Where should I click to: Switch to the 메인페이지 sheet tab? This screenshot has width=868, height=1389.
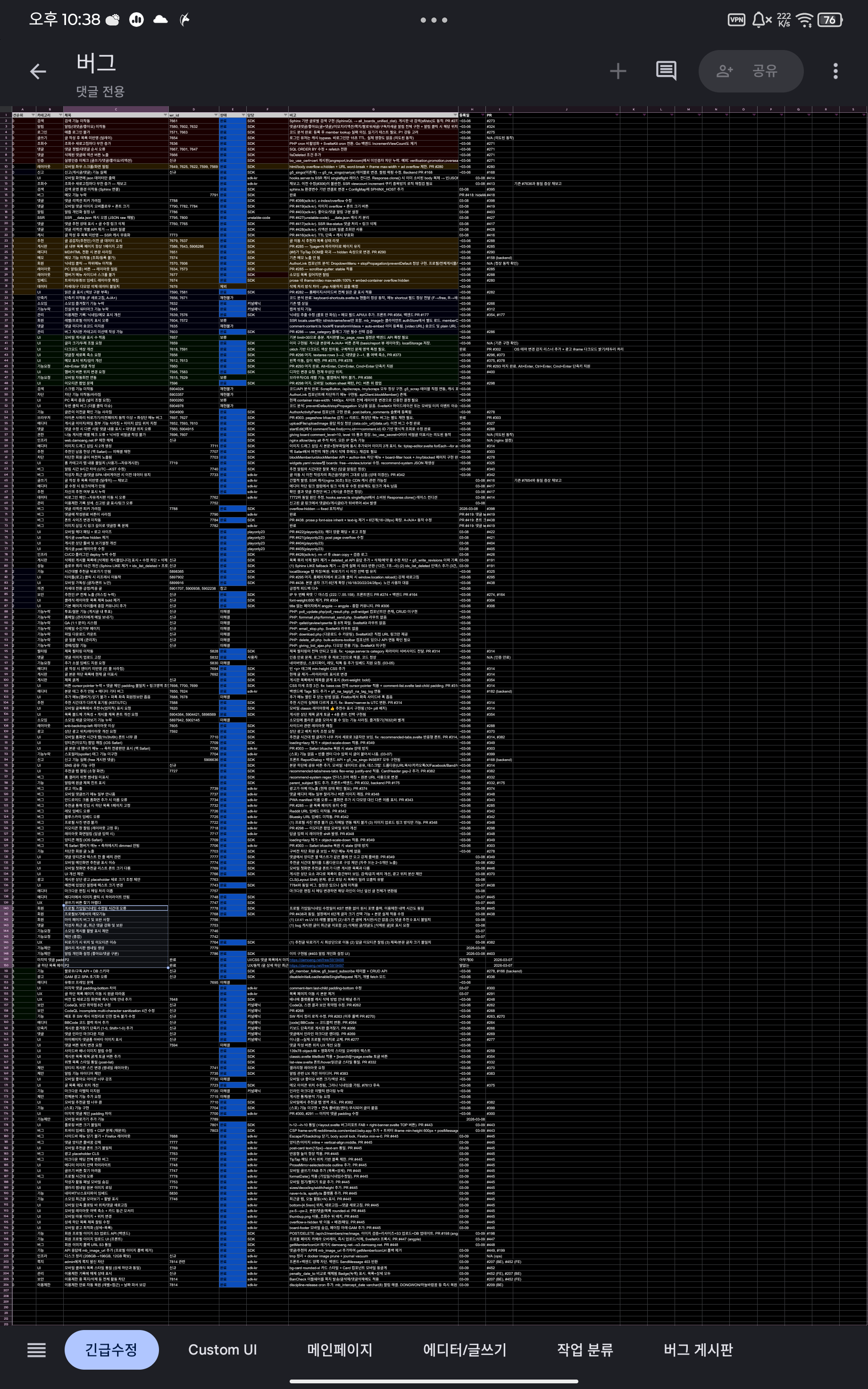[x=339, y=1349]
